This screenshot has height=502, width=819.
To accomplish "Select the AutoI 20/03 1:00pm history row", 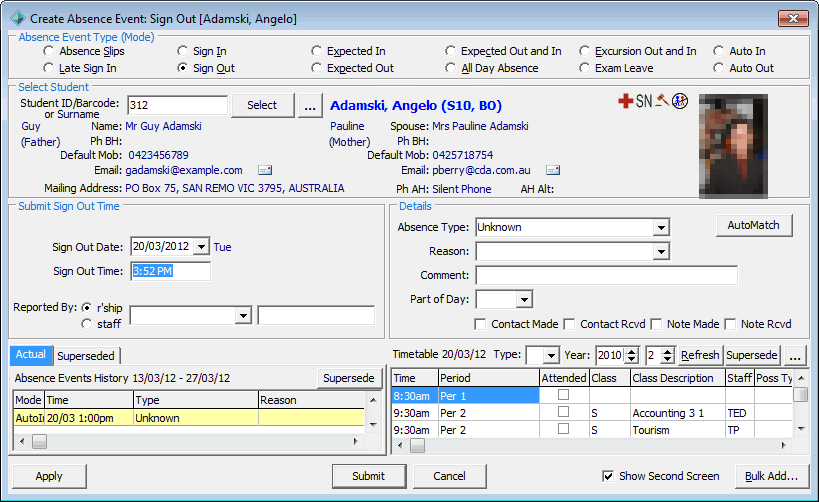I will 189,418.
